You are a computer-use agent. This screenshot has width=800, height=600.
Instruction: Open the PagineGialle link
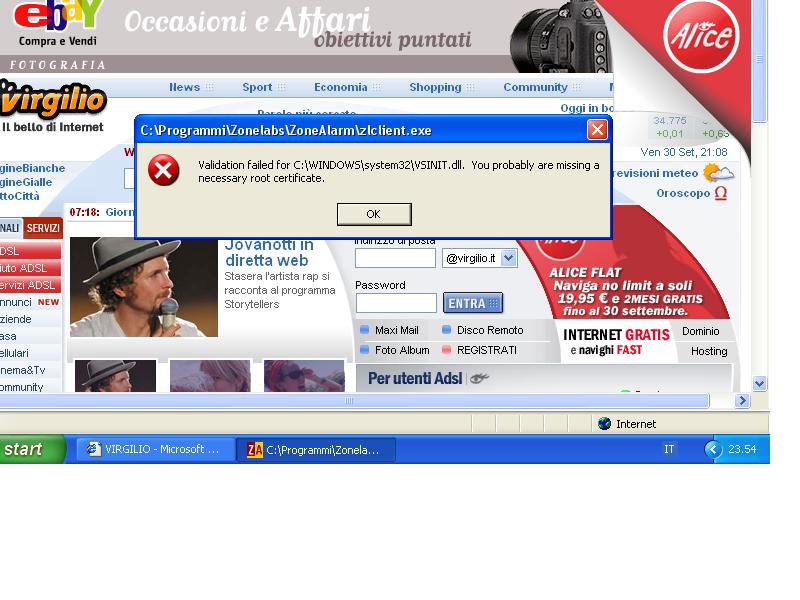pos(26,182)
